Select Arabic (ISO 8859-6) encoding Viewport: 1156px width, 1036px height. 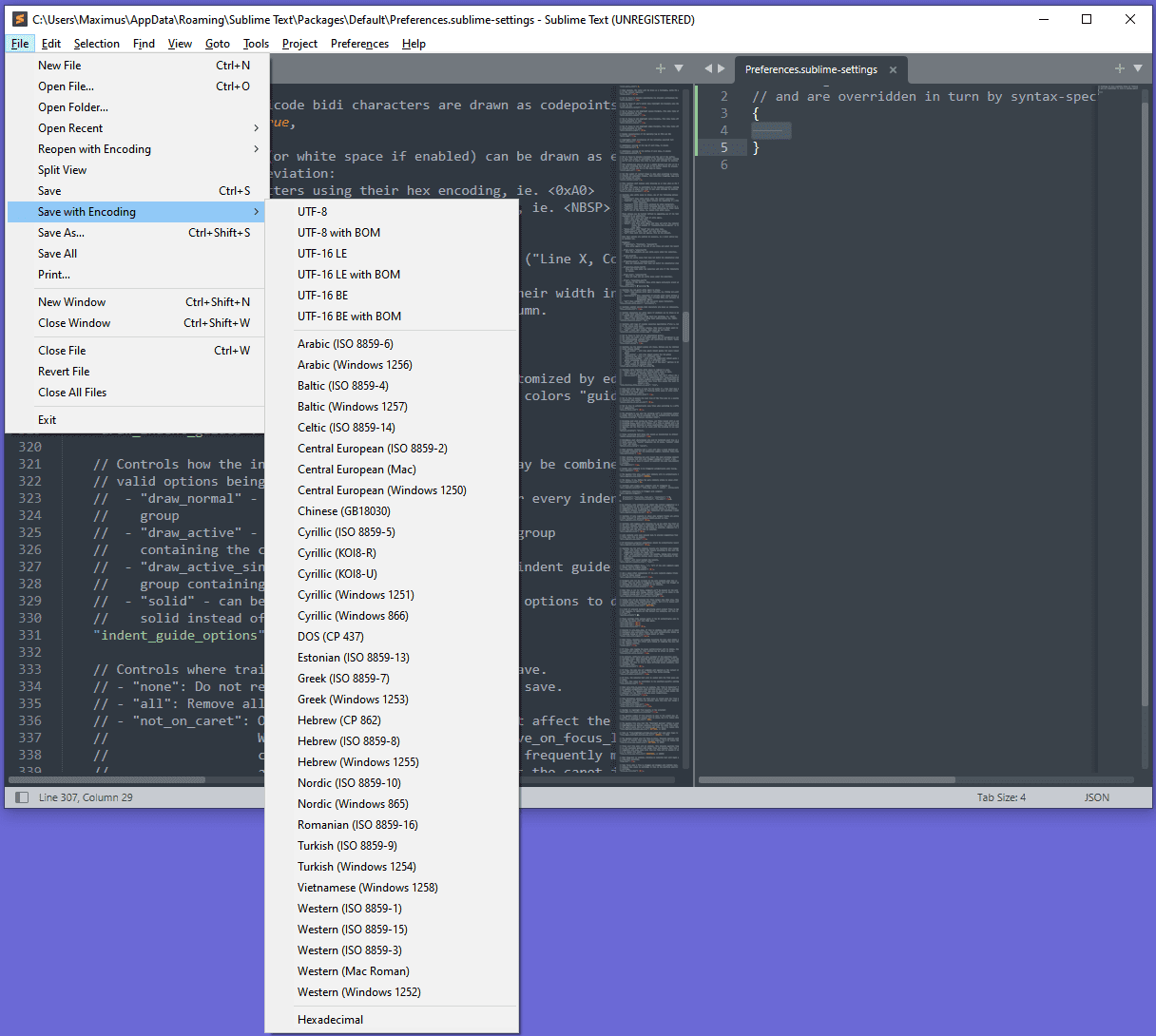click(392, 344)
